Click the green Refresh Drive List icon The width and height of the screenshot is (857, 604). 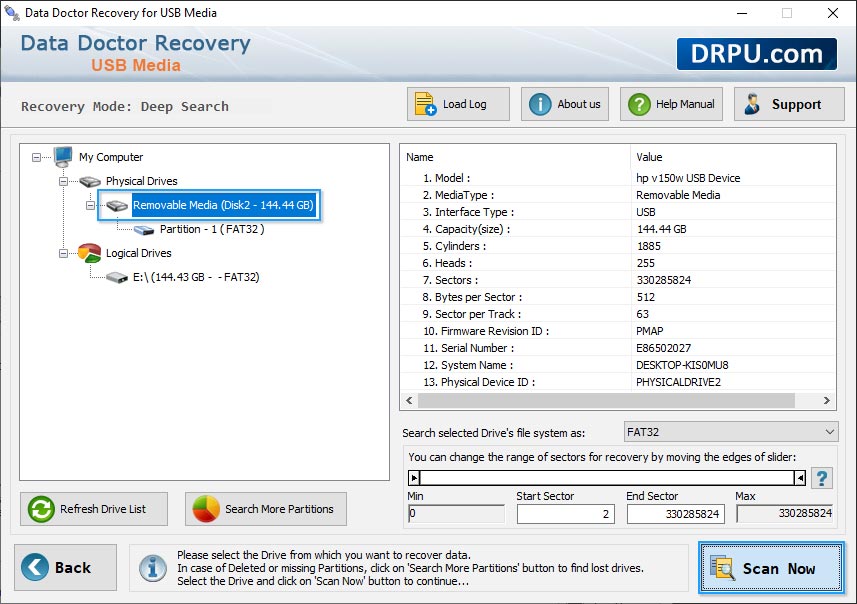pyautogui.click(x=41, y=509)
